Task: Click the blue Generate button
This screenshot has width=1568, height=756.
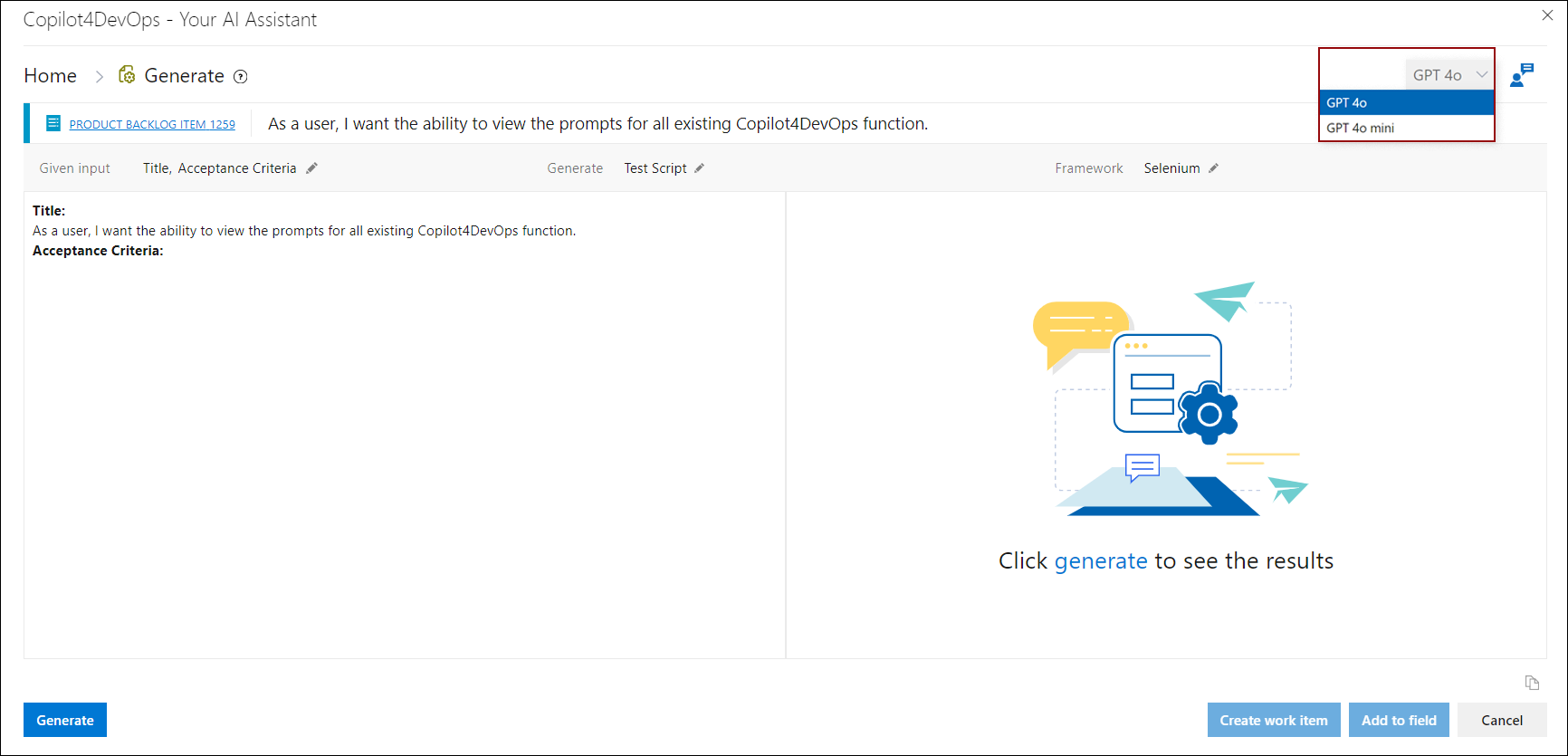Action: (65, 720)
